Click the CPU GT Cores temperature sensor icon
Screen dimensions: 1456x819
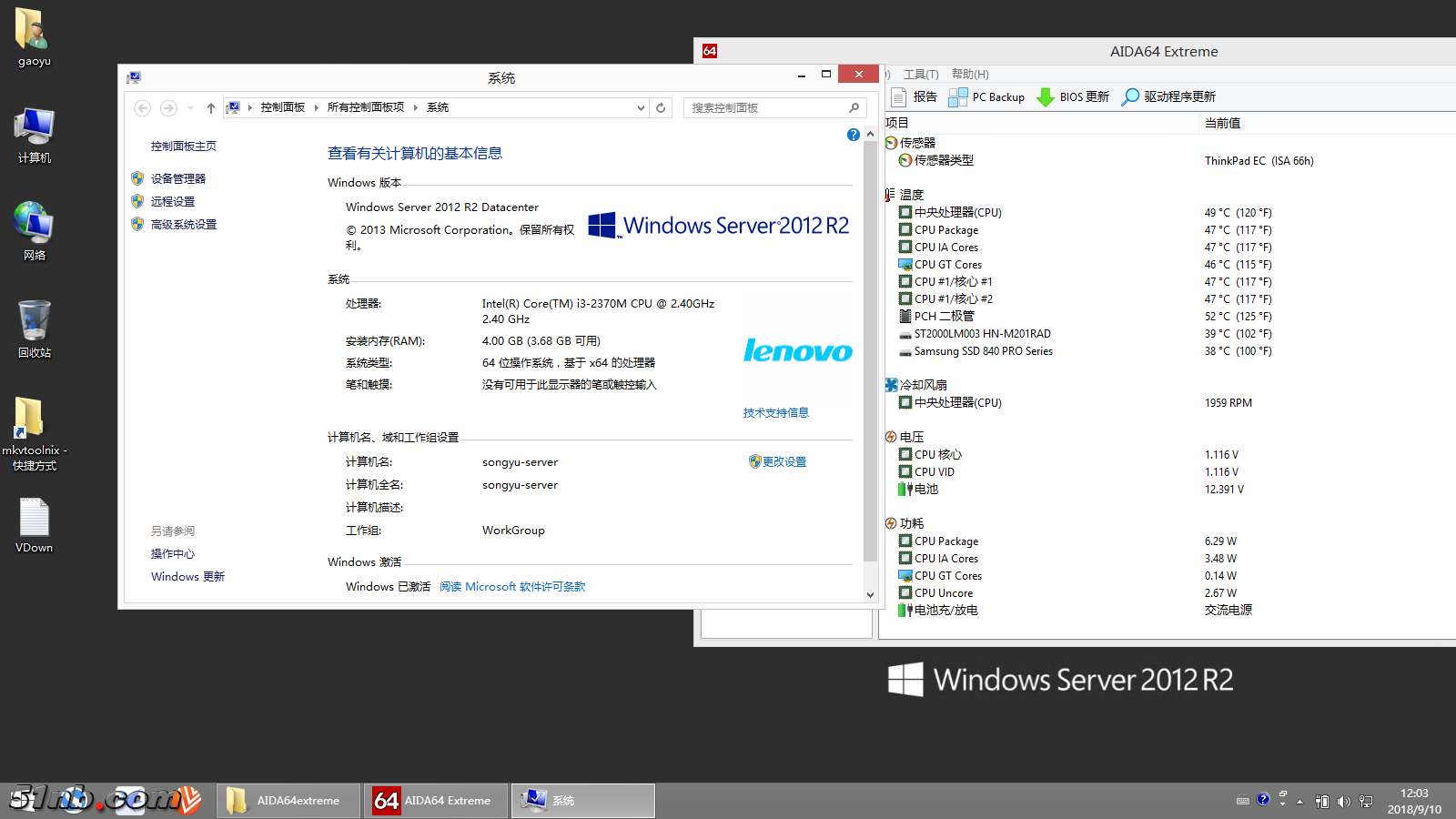point(905,264)
